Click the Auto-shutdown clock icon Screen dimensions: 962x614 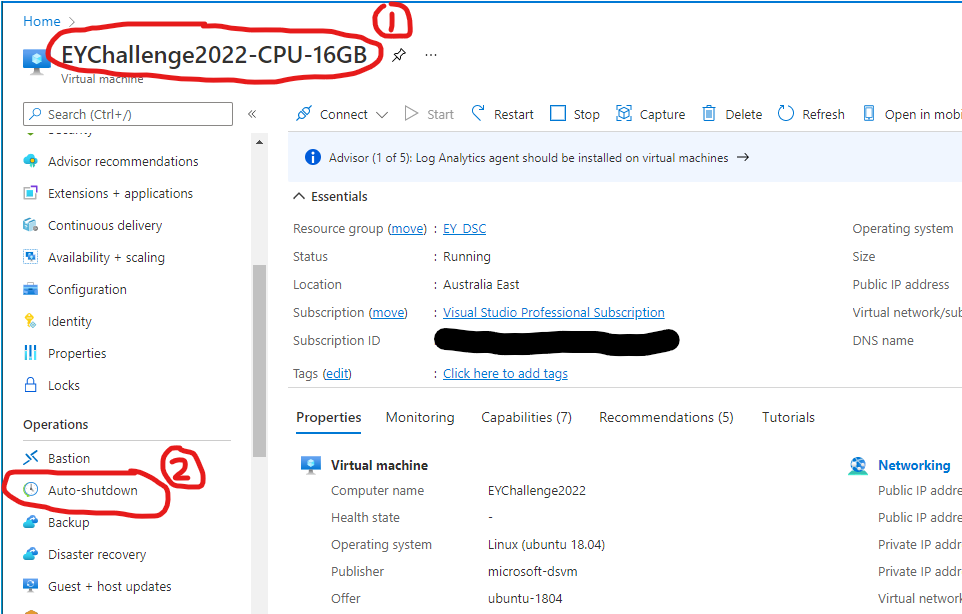[x=31, y=489]
